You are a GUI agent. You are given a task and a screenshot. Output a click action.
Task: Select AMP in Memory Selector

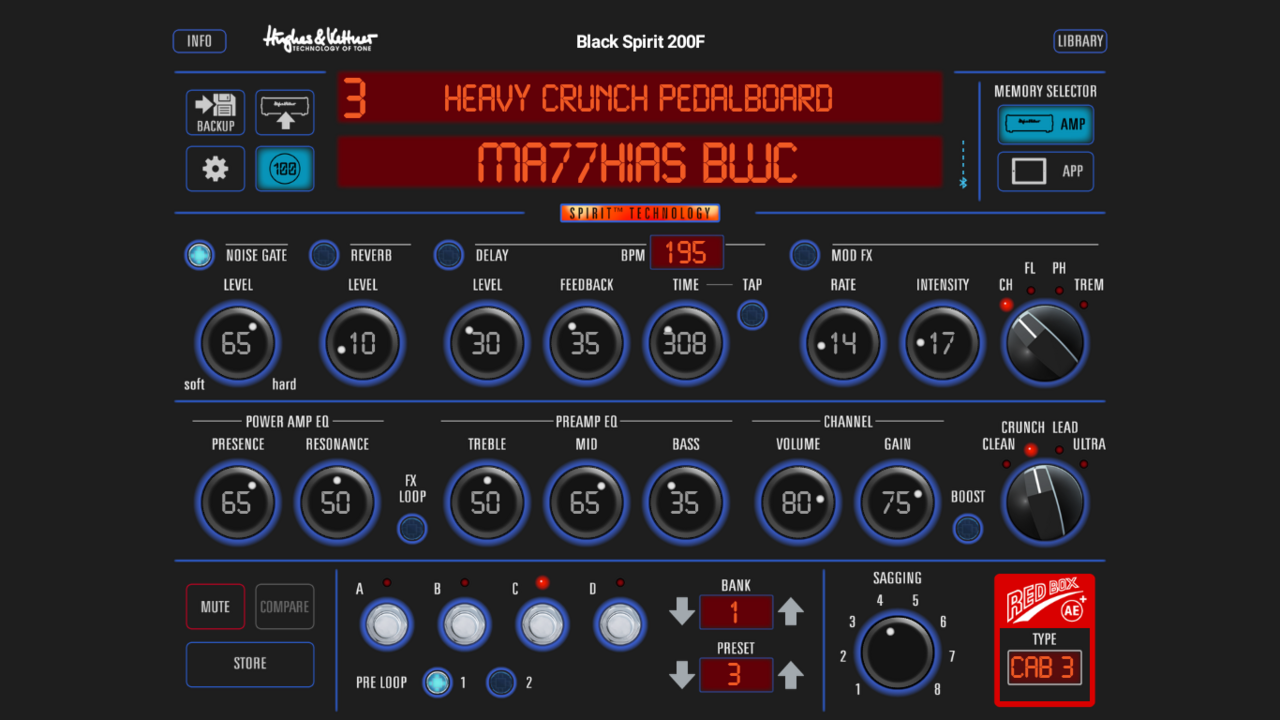coord(1046,125)
